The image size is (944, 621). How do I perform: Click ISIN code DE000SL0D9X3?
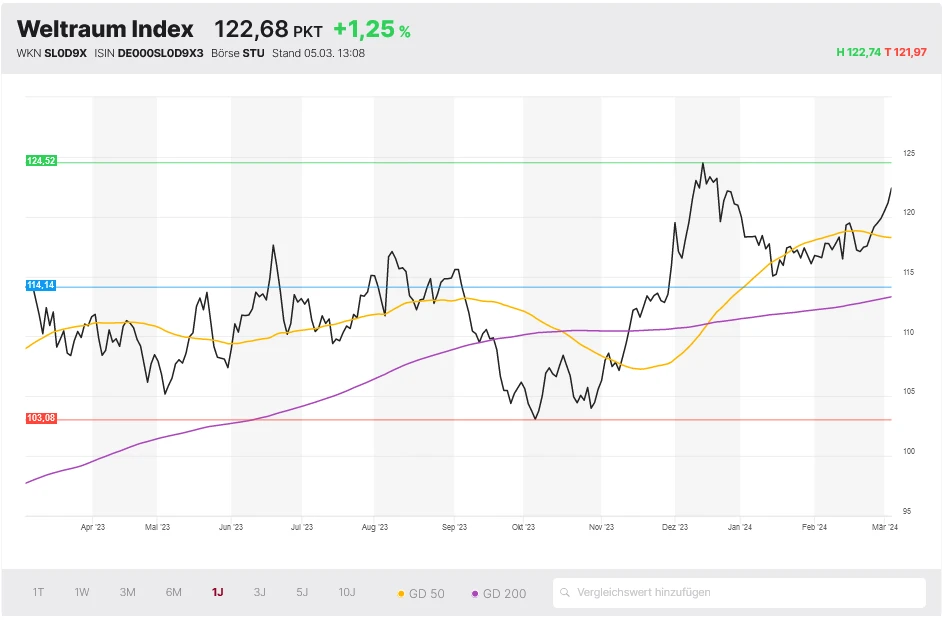pyautogui.click(x=160, y=53)
